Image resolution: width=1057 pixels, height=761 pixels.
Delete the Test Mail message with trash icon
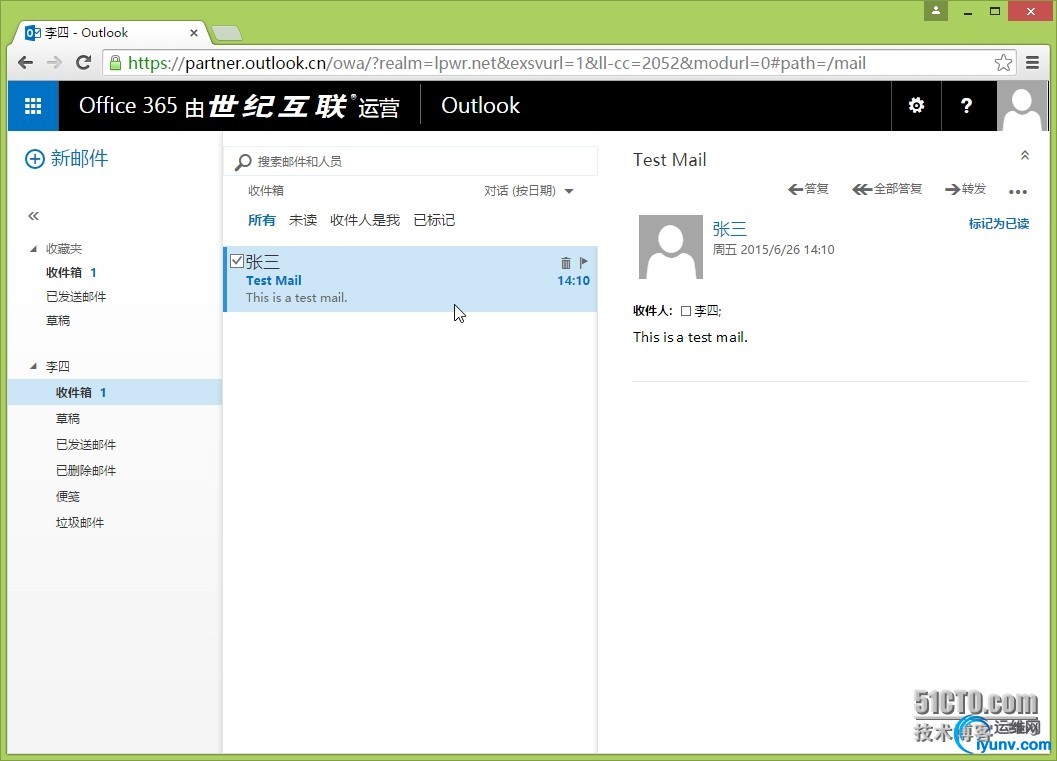(566, 262)
